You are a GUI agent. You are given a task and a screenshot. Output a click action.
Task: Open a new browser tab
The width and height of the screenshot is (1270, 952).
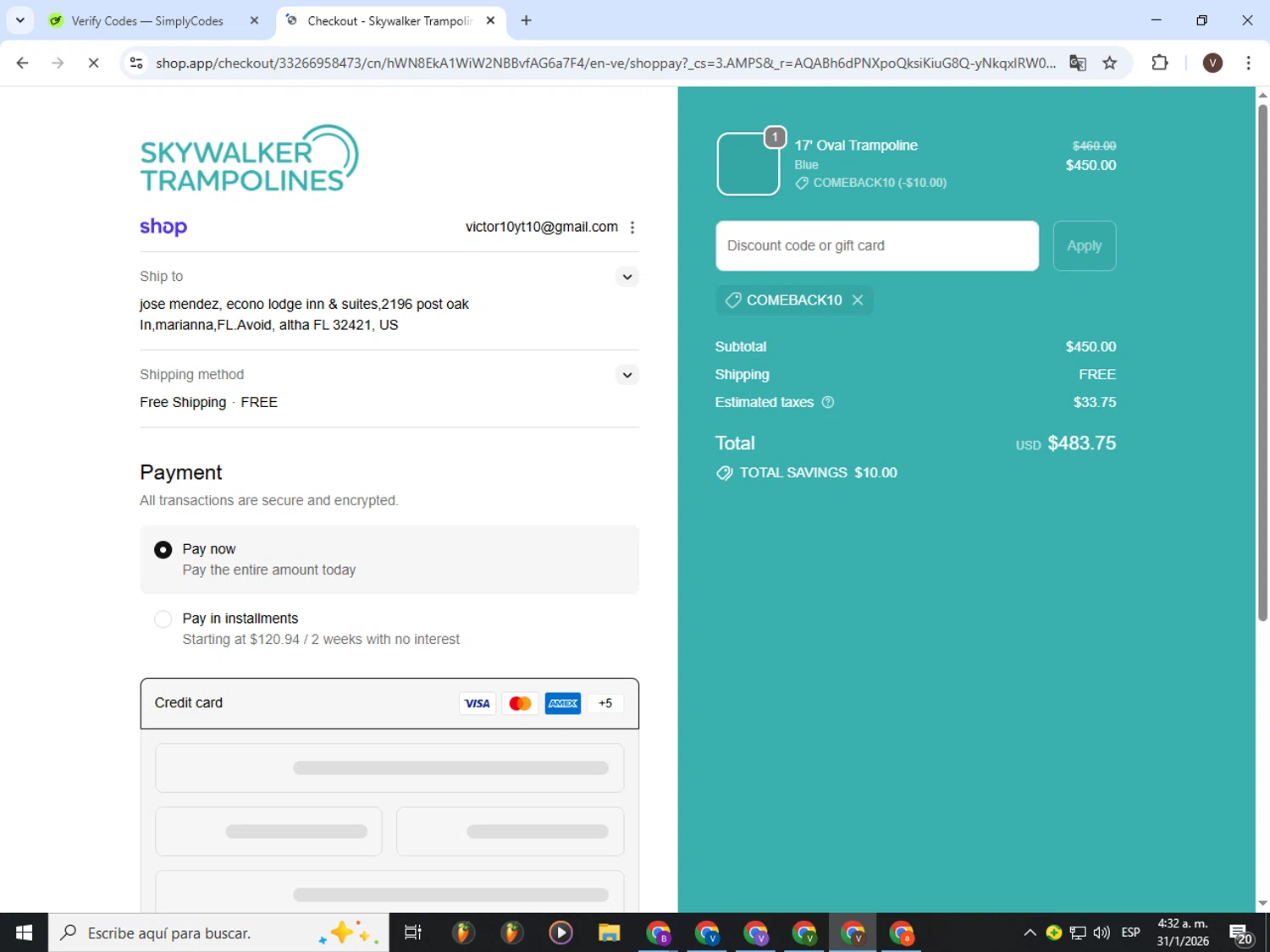[527, 21]
